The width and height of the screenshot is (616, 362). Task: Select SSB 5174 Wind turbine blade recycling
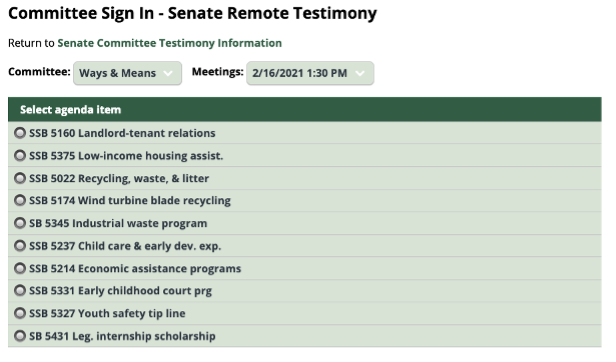coord(20,200)
